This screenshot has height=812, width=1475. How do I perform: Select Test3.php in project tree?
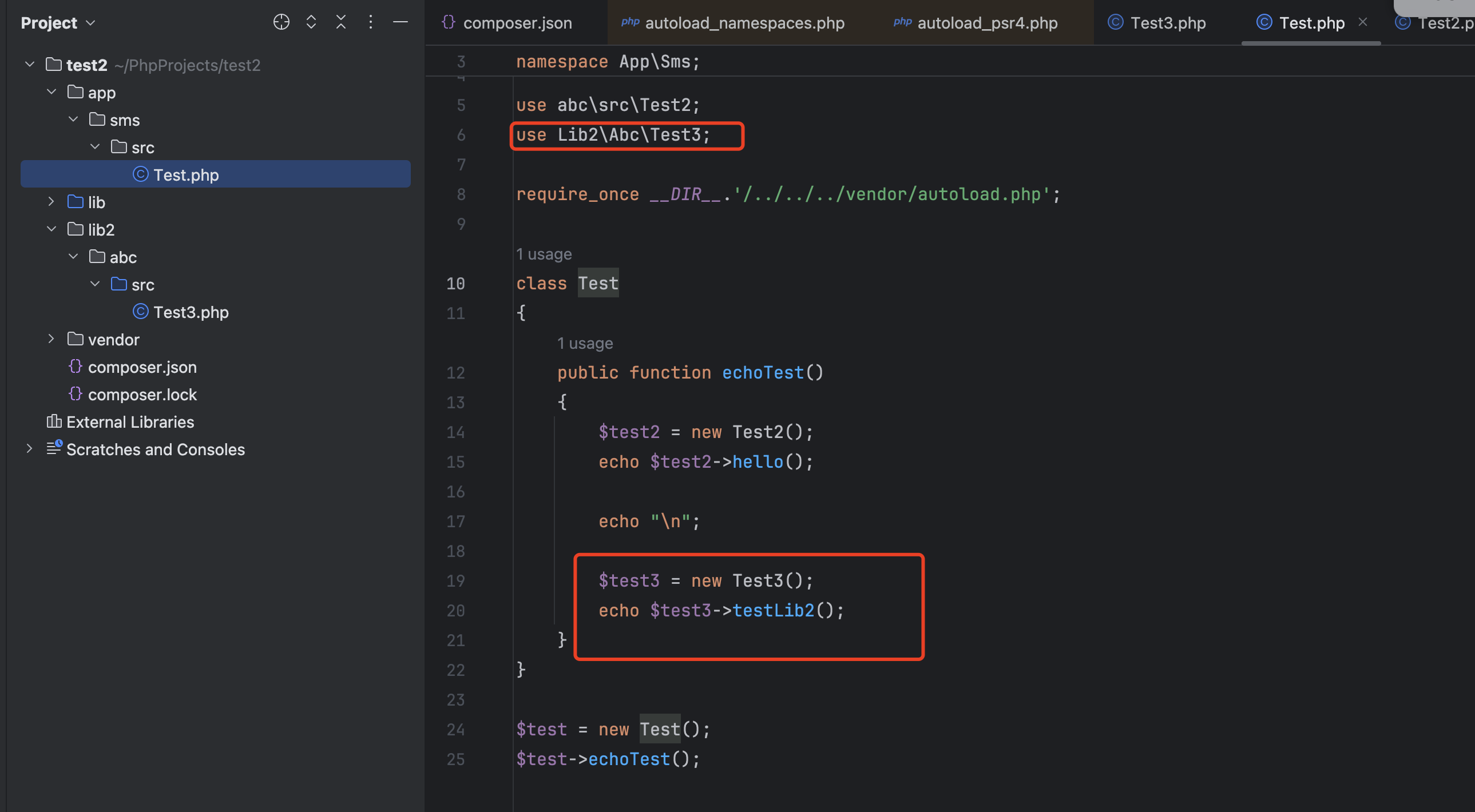click(x=191, y=312)
